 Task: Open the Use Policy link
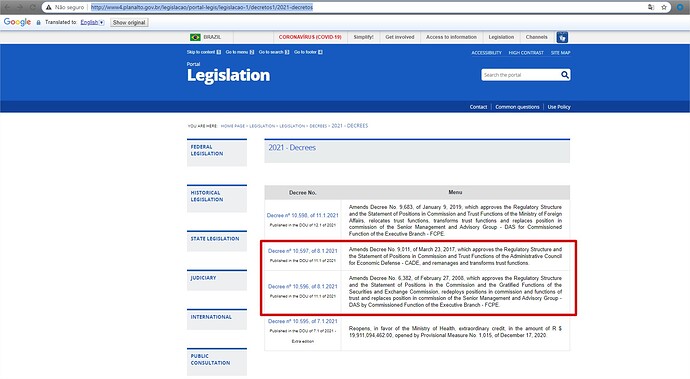[x=559, y=107]
